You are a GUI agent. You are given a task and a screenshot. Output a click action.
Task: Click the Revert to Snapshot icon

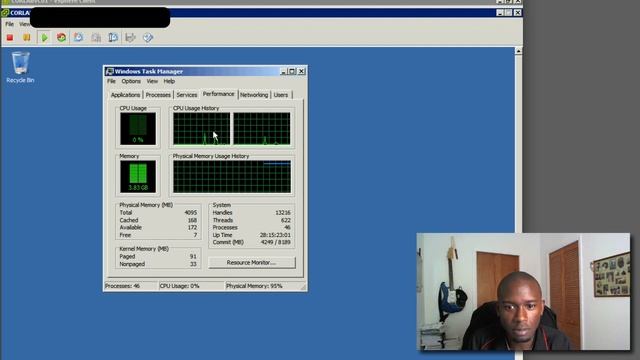96,38
